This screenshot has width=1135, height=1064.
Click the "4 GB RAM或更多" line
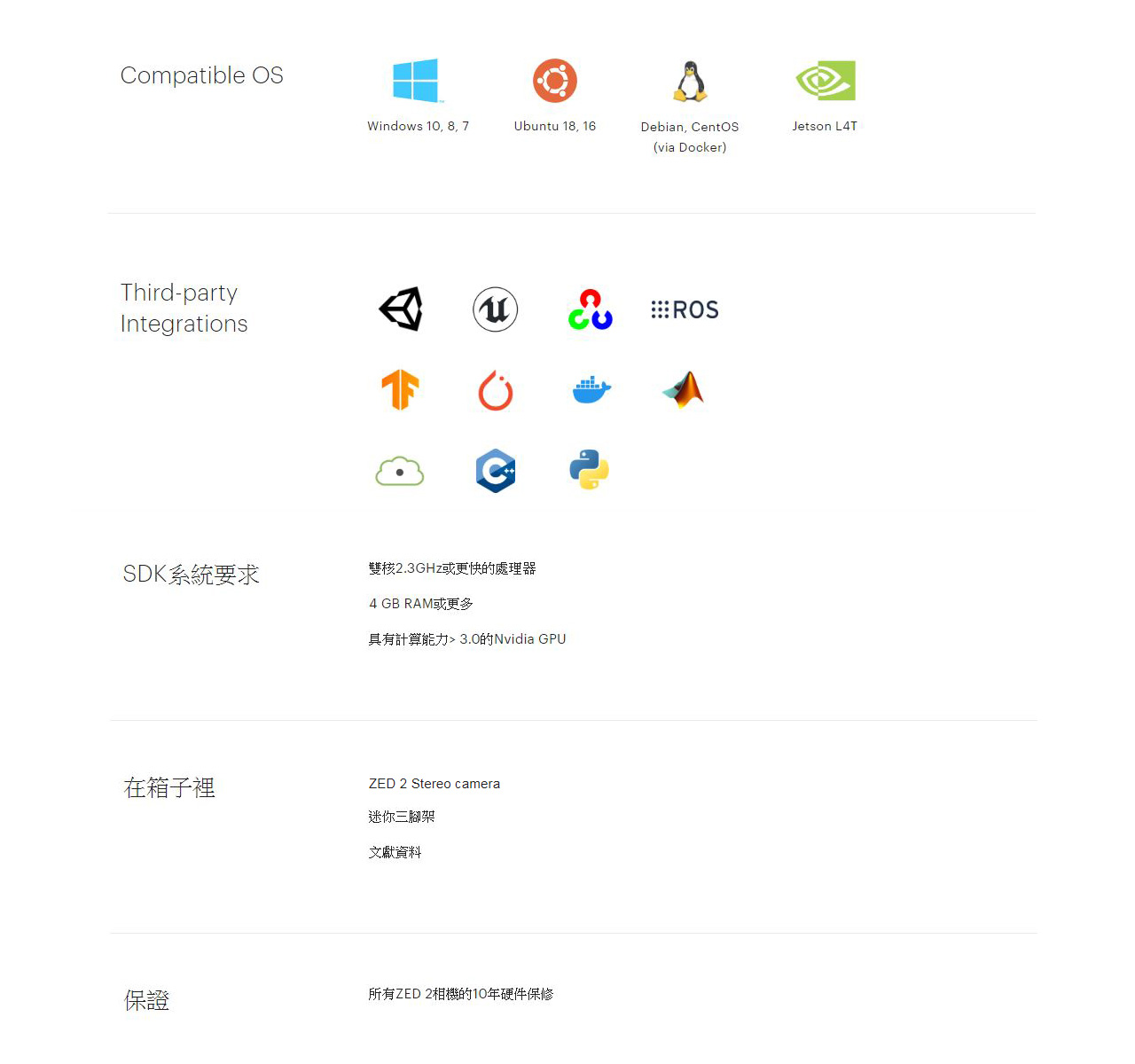[x=421, y=604]
